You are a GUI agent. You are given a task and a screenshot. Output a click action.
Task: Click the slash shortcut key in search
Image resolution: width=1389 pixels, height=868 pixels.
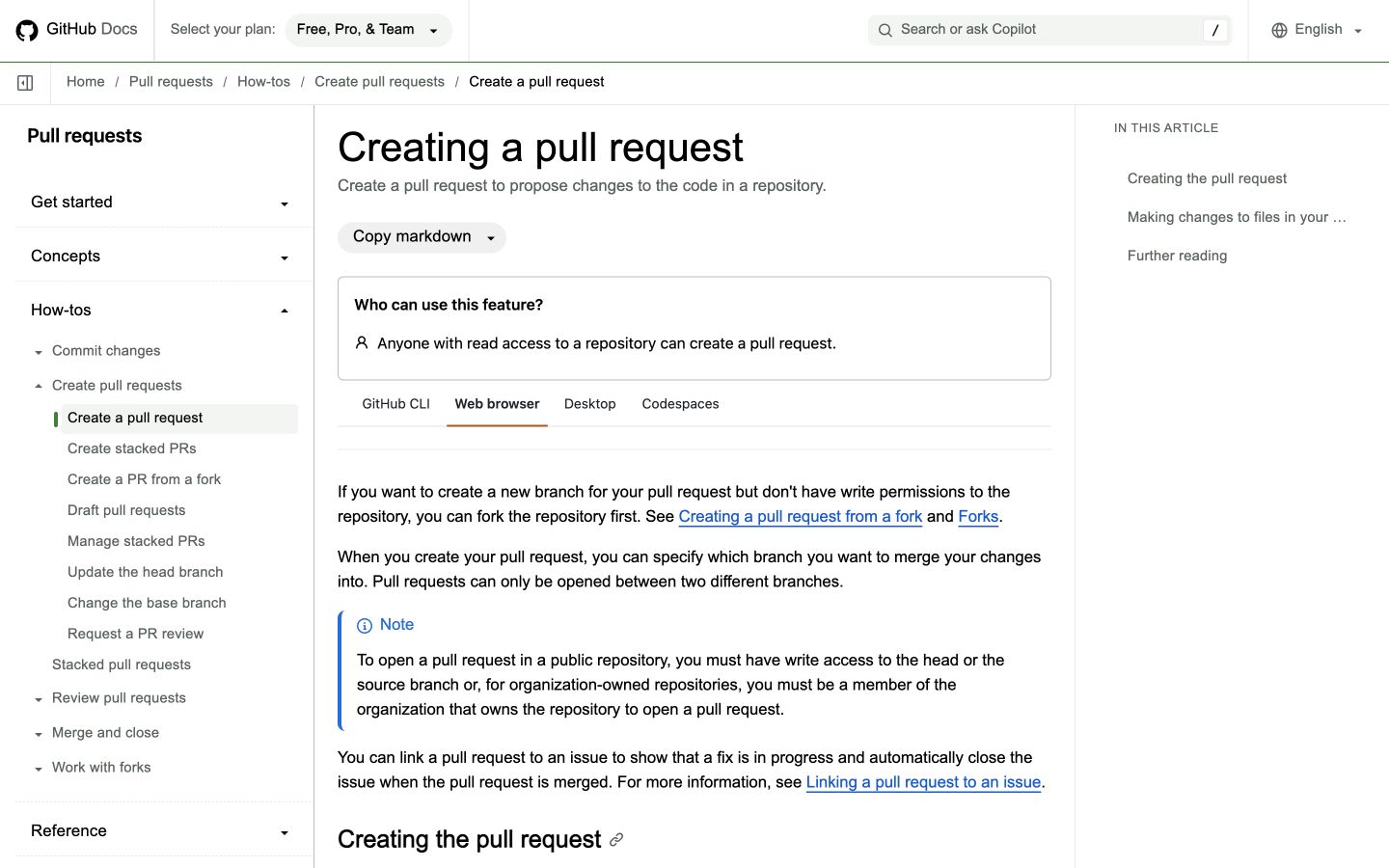click(1215, 30)
